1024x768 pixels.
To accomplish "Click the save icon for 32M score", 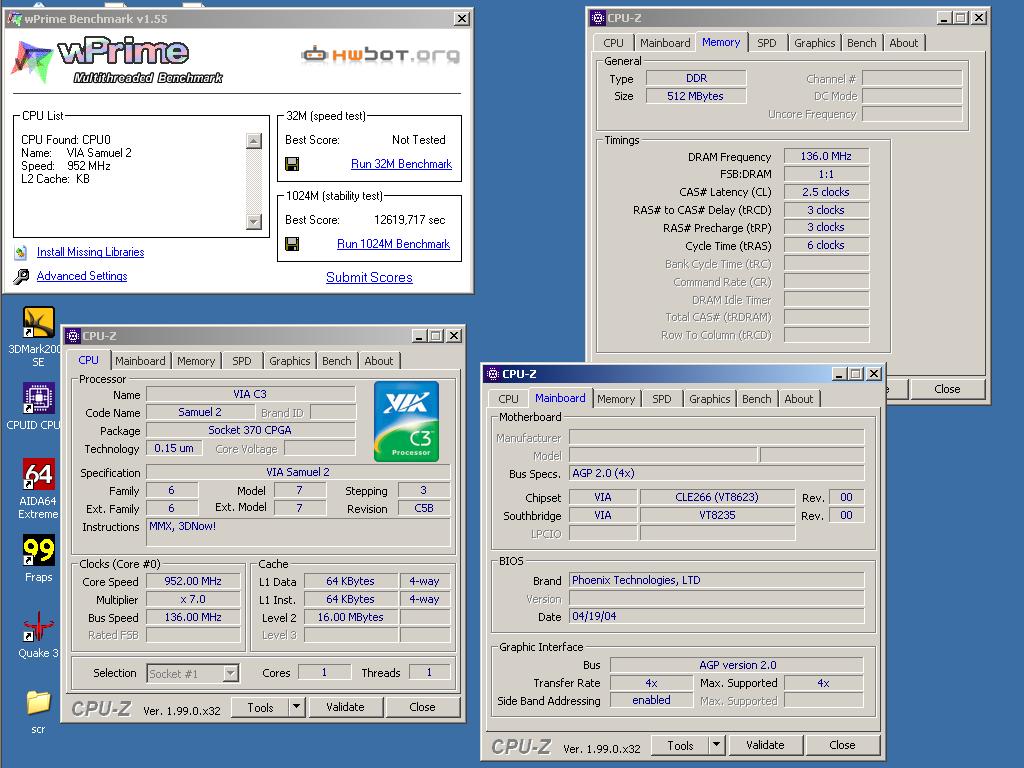I will [x=292, y=164].
